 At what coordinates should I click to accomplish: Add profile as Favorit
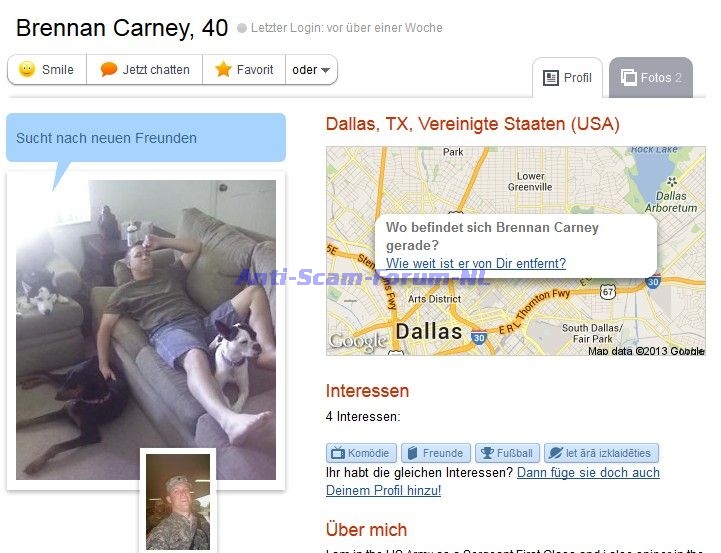[244, 69]
